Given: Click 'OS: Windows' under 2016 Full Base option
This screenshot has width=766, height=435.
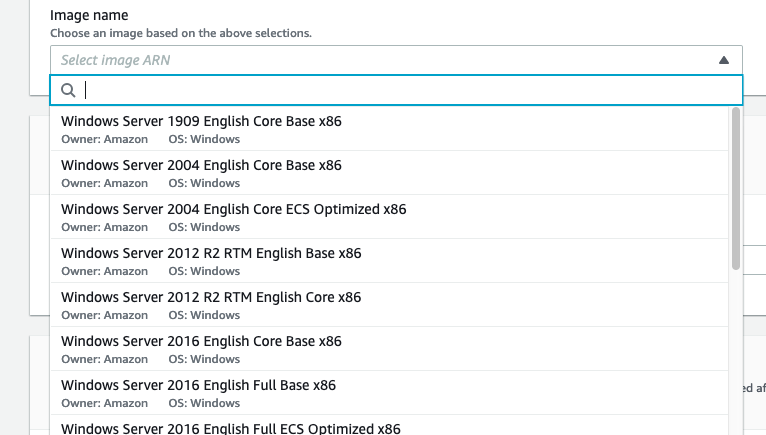Looking at the screenshot, I should [204, 403].
